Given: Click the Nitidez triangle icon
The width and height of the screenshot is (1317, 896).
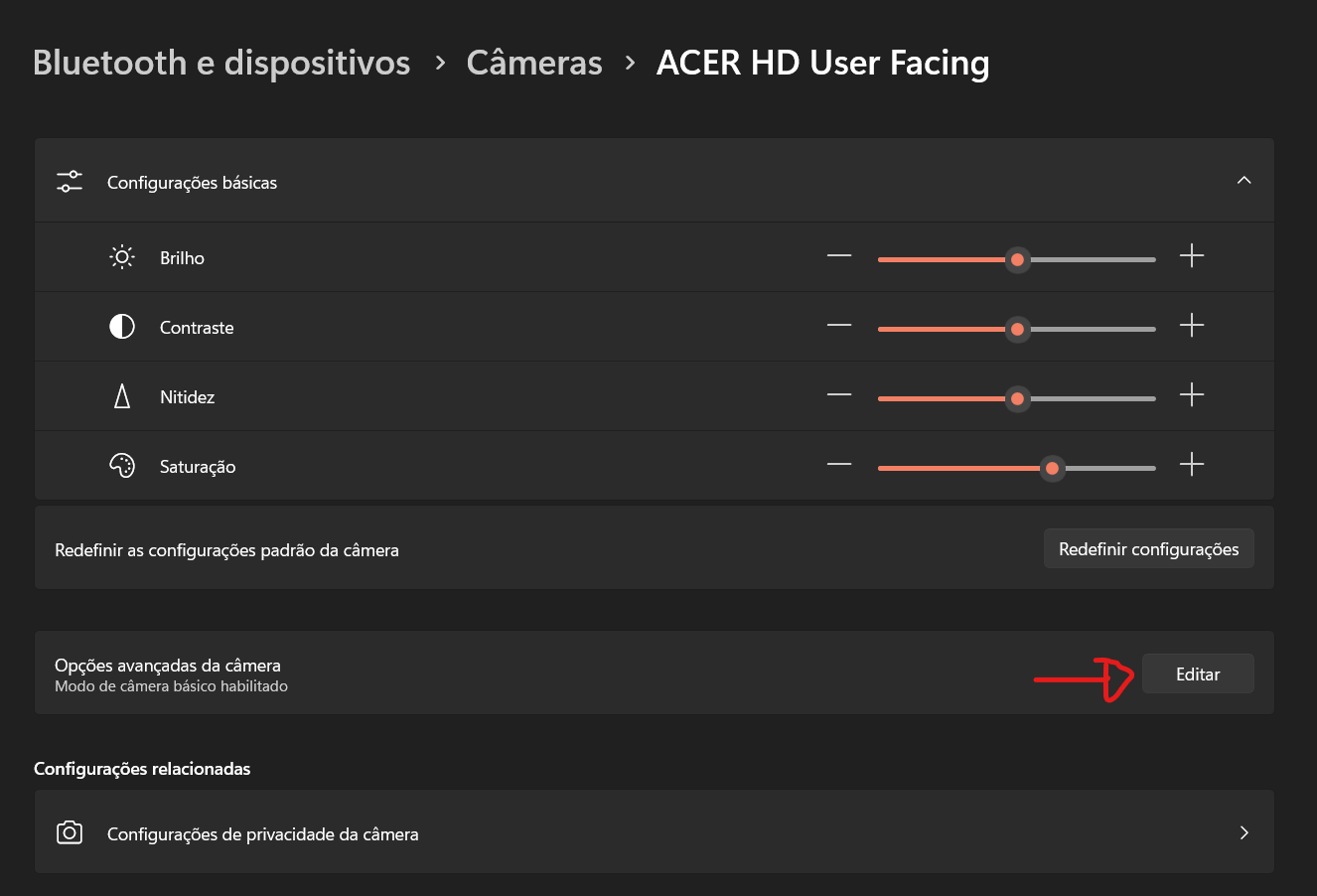Looking at the screenshot, I should tap(122, 396).
